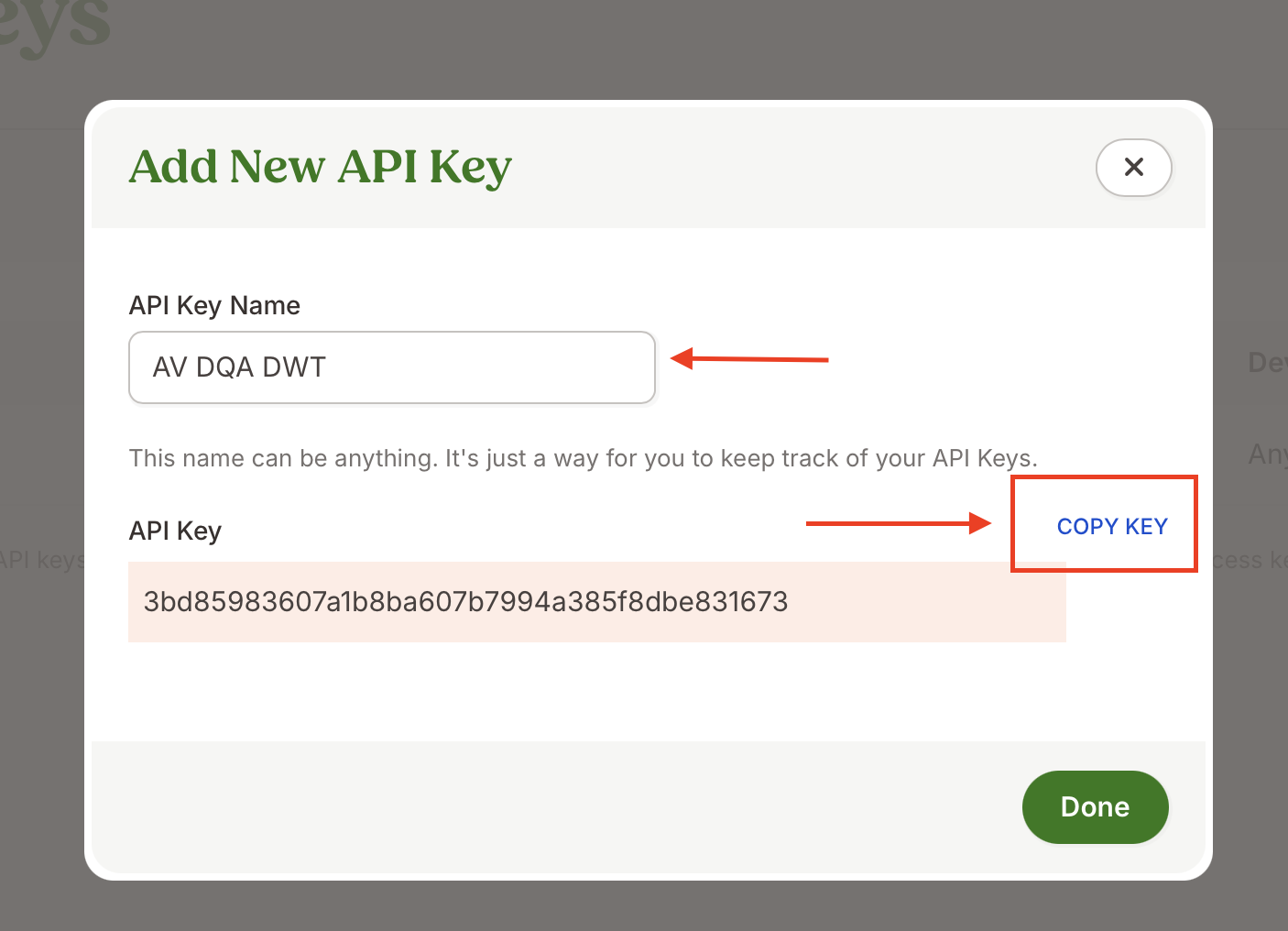This screenshot has width=1288, height=931.
Task: Focus the API Key Name input field
Action: 392,367
